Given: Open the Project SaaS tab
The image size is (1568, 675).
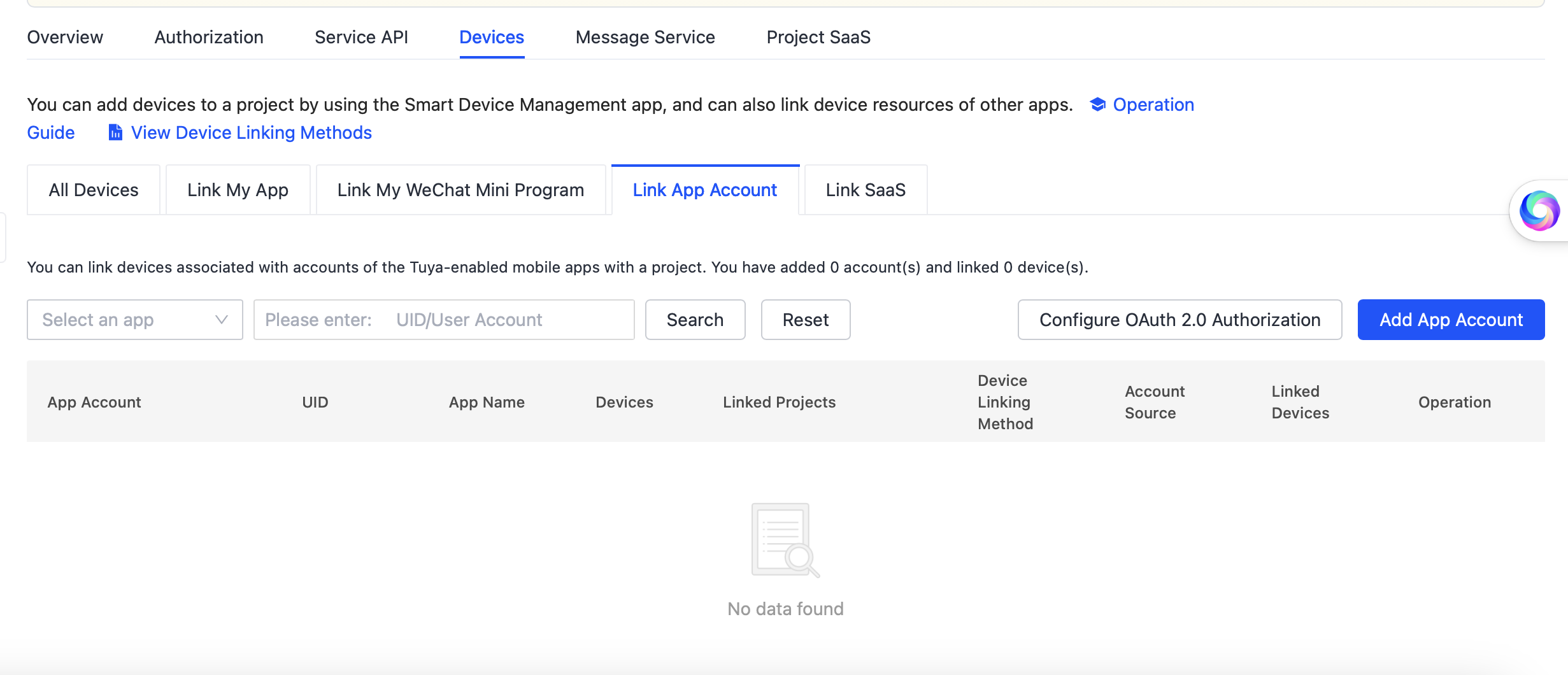Looking at the screenshot, I should point(818,37).
